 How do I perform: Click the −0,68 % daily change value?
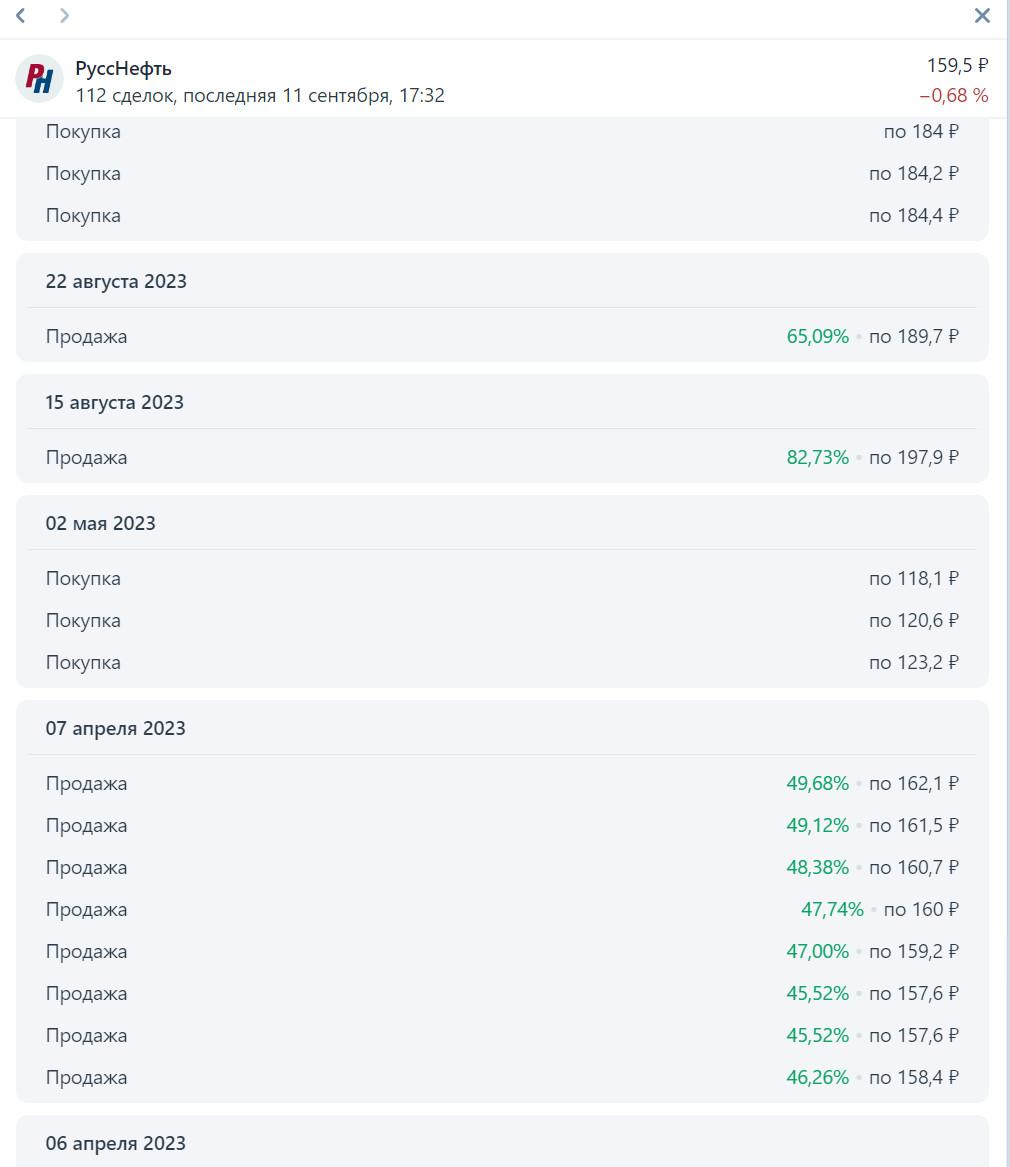(x=953, y=95)
